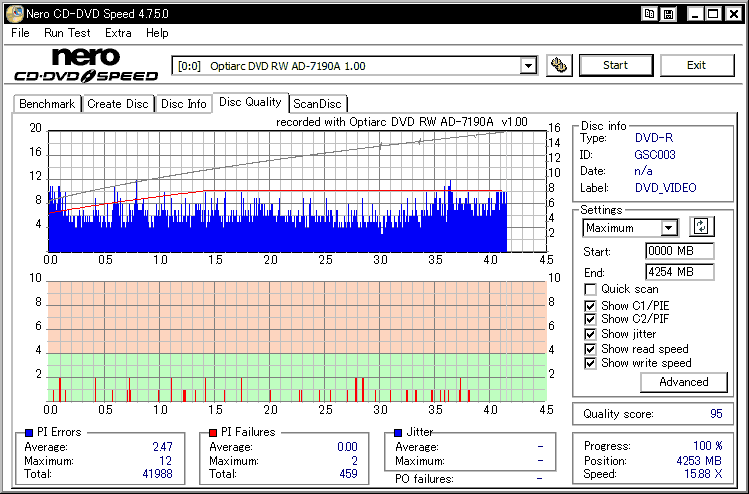Maximize the Nero CD-DVD Speed window

[713, 13]
